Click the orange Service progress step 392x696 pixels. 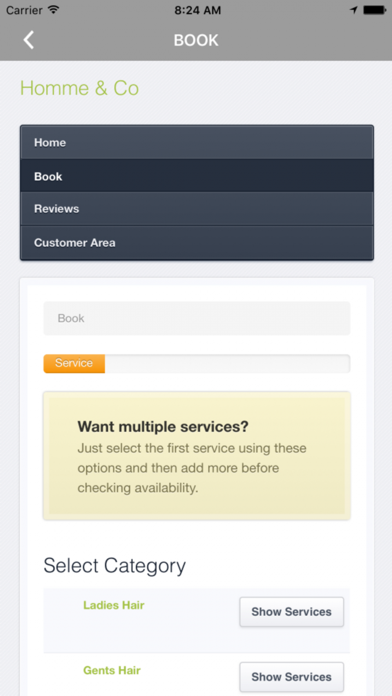tap(74, 363)
